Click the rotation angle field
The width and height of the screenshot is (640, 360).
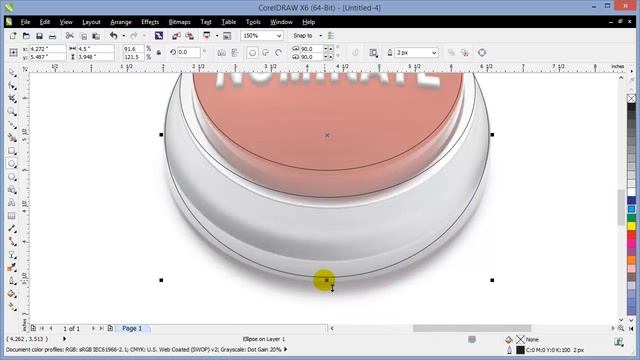coord(189,52)
